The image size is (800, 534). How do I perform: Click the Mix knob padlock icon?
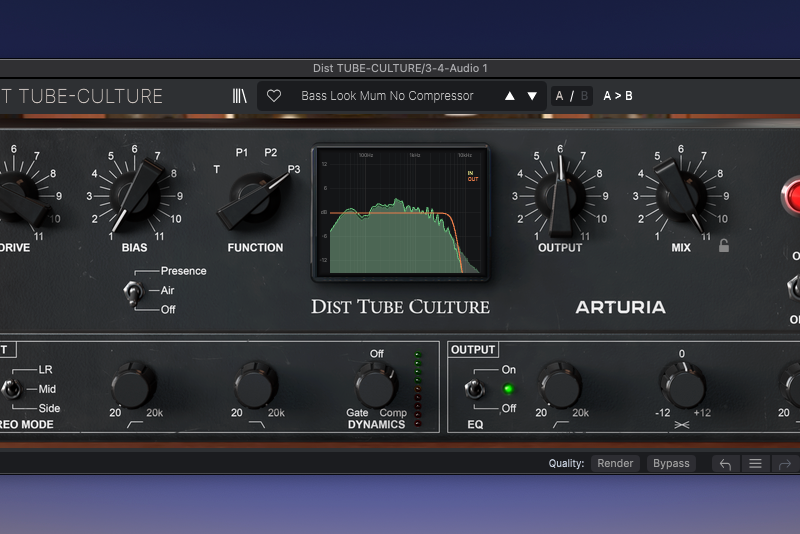click(723, 245)
